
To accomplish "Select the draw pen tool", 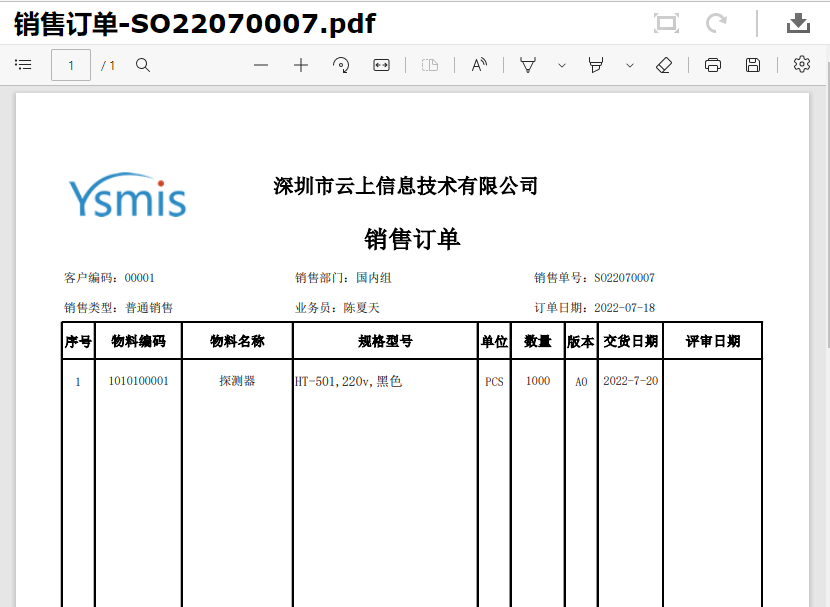I will click(x=528, y=65).
